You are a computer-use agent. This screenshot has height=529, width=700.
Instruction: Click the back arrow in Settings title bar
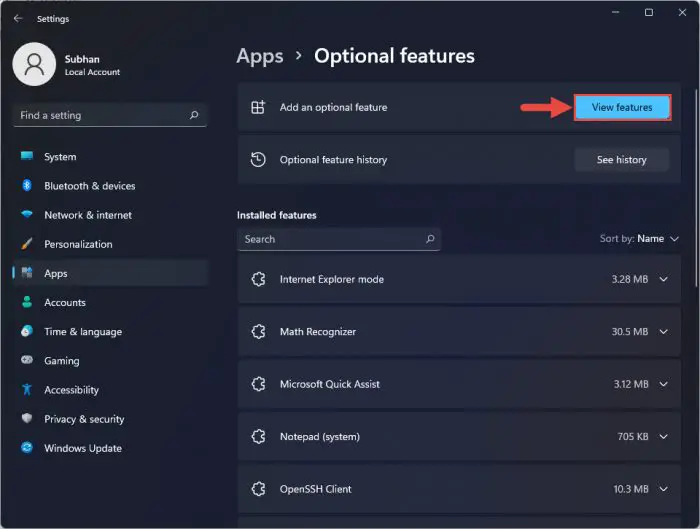(x=18, y=18)
